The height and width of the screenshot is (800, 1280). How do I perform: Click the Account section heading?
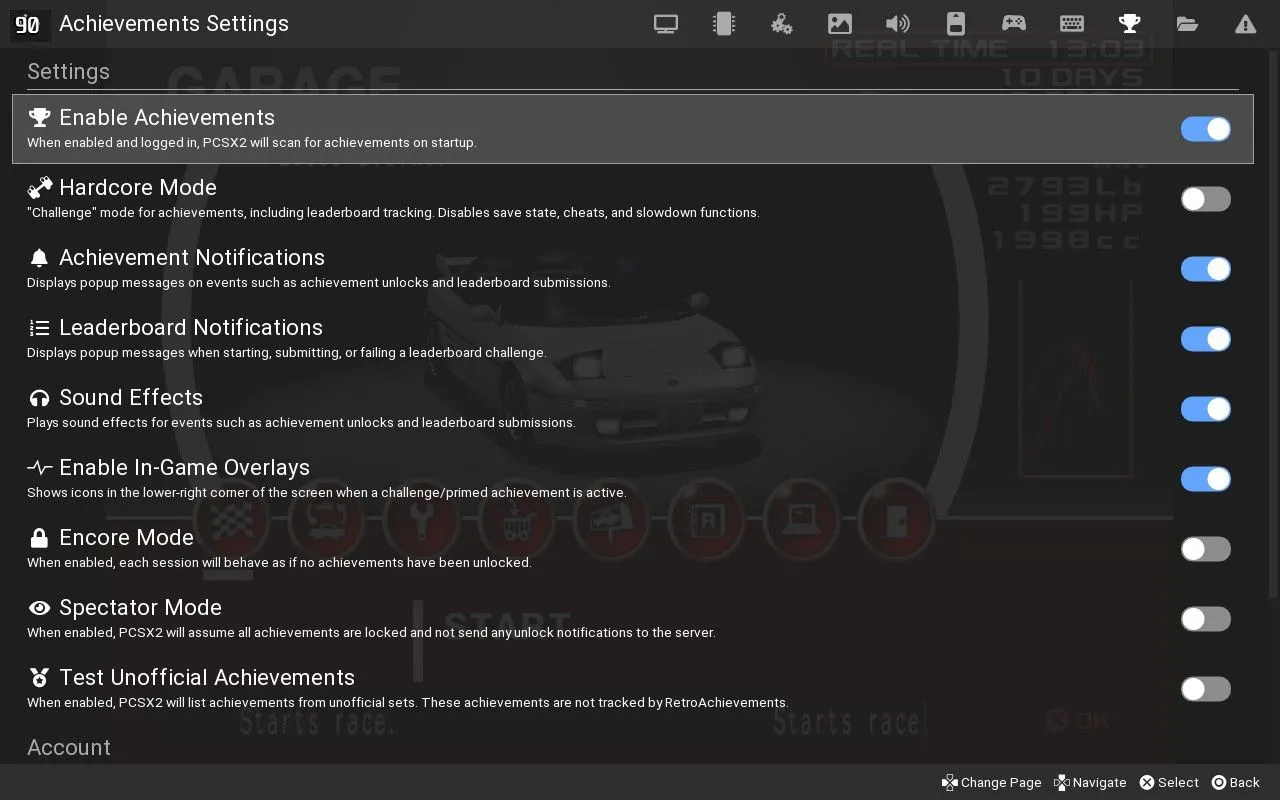69,748
